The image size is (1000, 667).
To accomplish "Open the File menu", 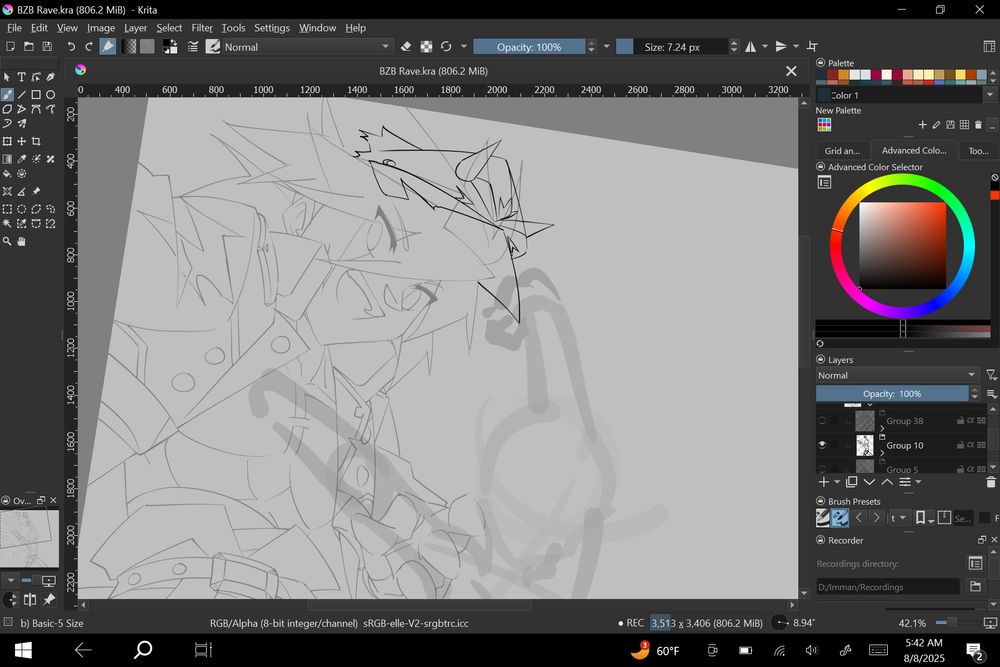I will click(x=14, y=28).
